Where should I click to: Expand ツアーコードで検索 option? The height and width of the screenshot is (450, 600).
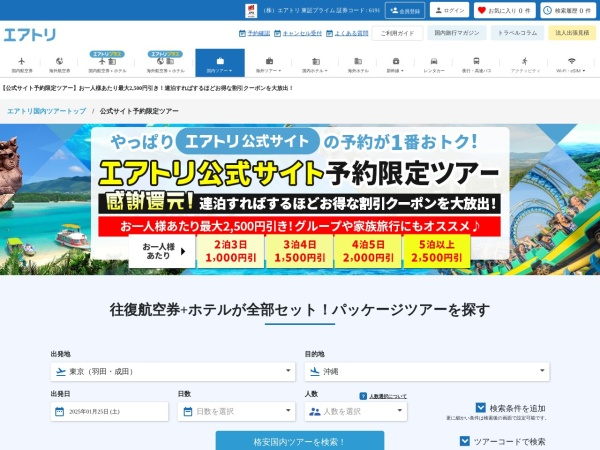(x=502, y=442)
